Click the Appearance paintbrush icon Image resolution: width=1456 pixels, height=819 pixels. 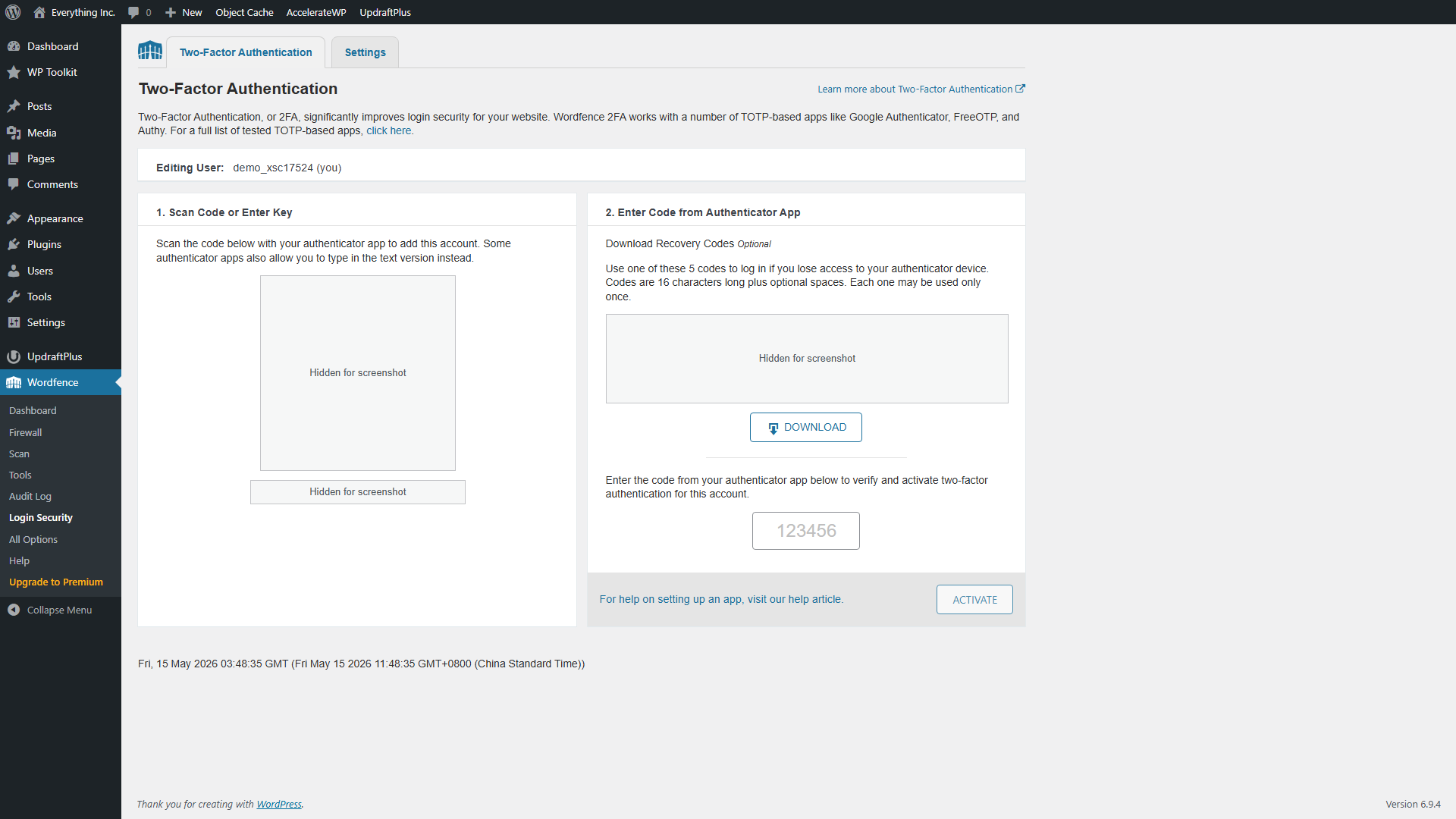click(14, 218)
